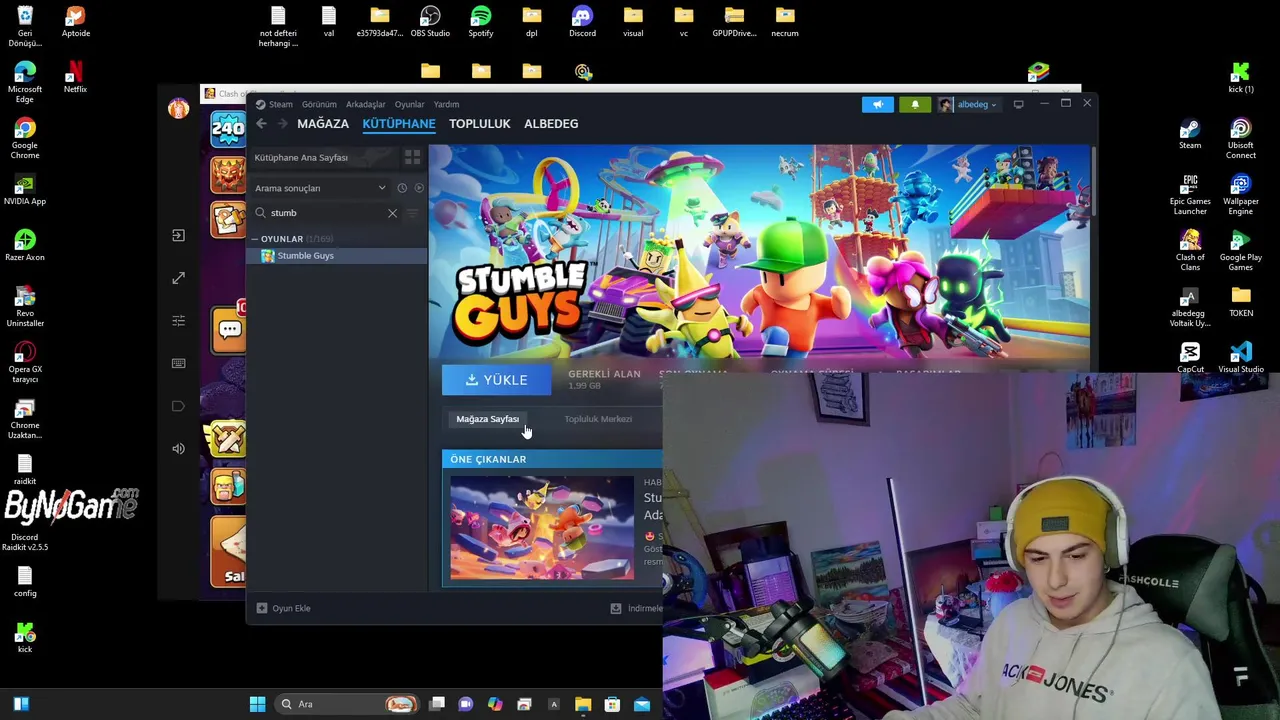Select Stumble Guys in the library list

point(338,256)
